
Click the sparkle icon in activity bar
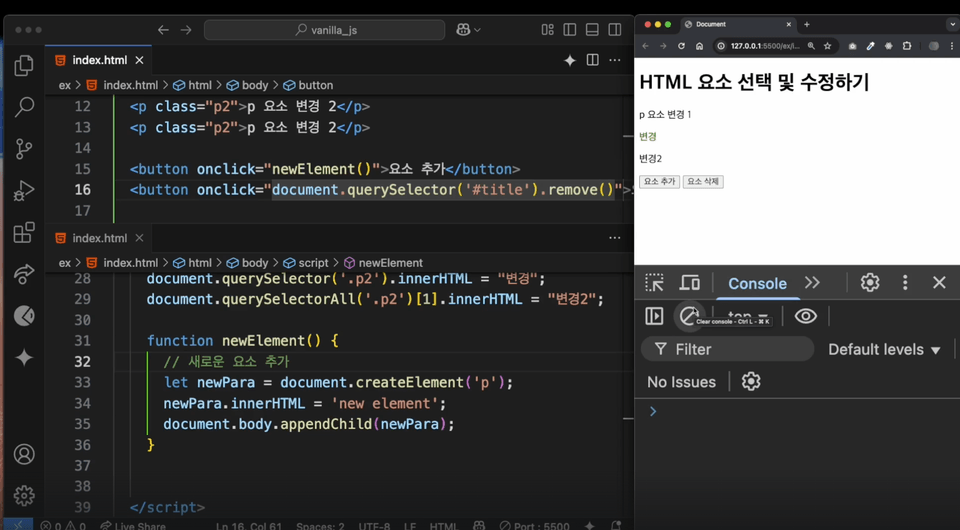[x=24, y=357]
